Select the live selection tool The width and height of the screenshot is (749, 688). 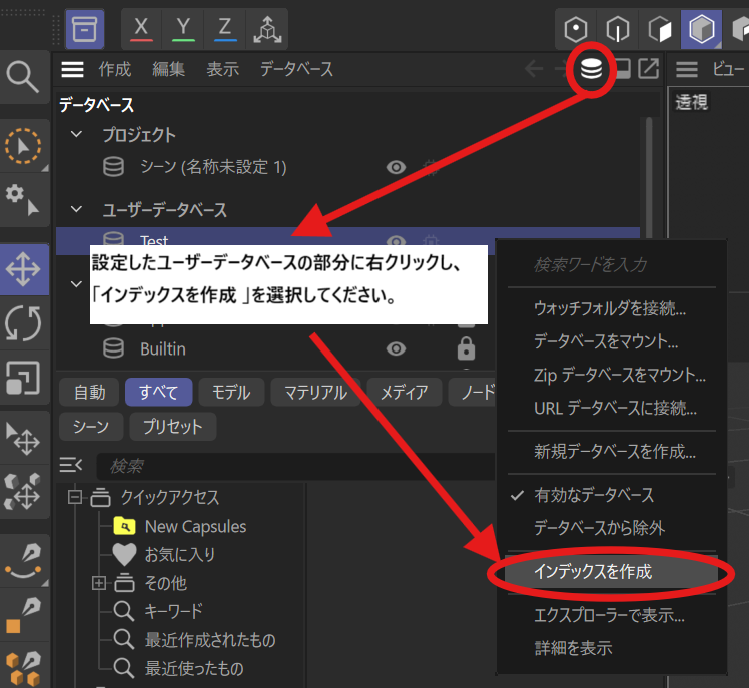click(x=23, y=146)
